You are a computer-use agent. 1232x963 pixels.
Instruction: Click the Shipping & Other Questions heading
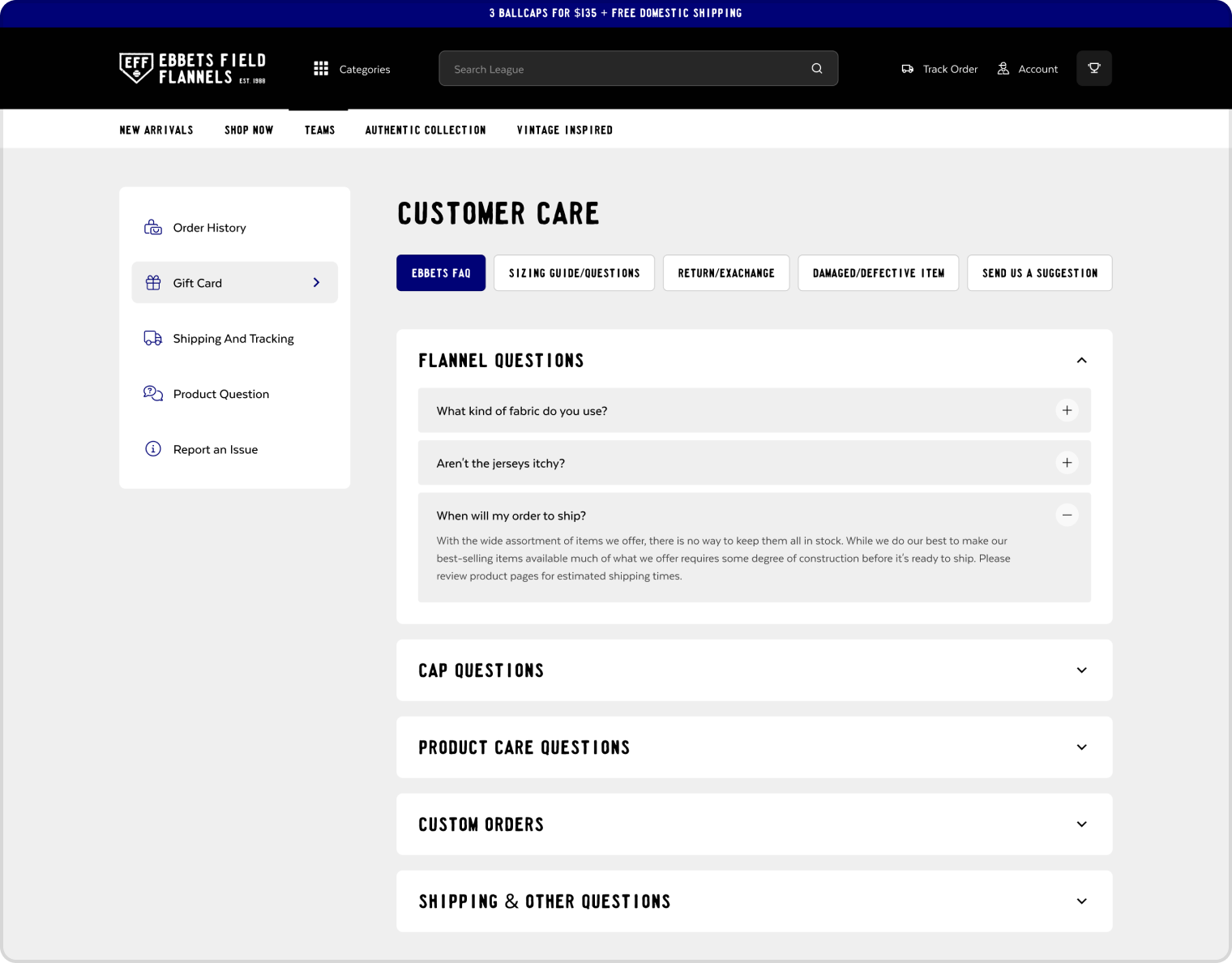click(545, 901)
